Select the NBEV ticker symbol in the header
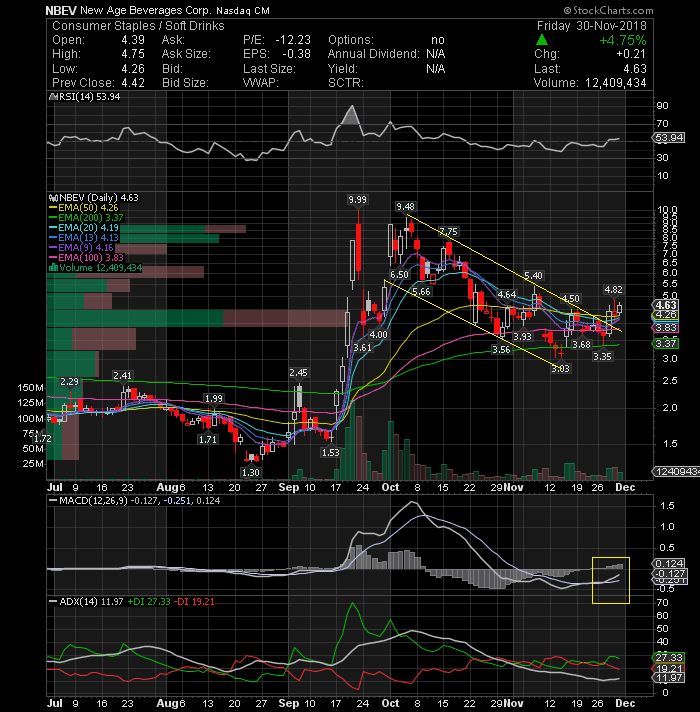 (x=61, y=10)
